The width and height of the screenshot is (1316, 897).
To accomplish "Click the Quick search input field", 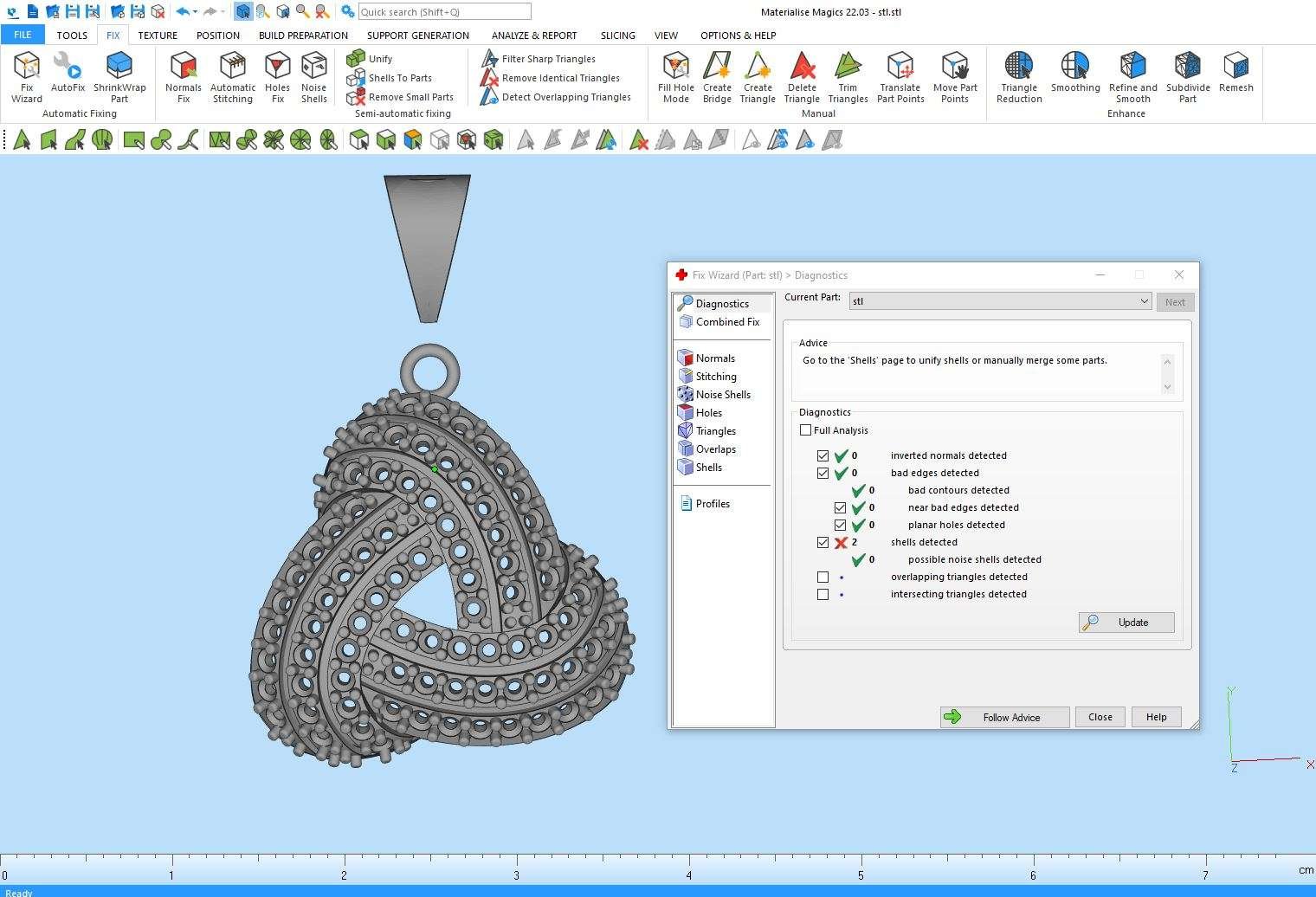I will [x=443, y=12].
